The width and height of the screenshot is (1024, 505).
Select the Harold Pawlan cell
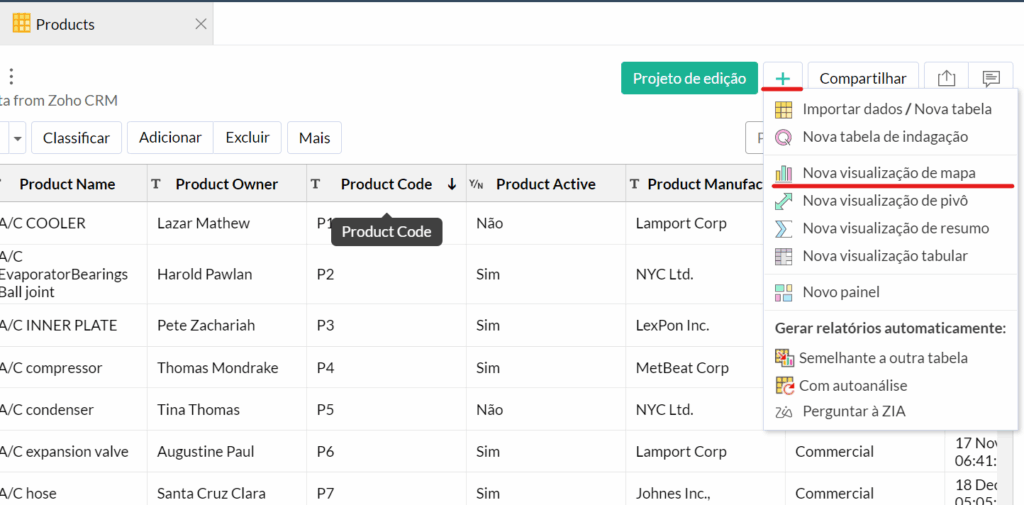227,274
